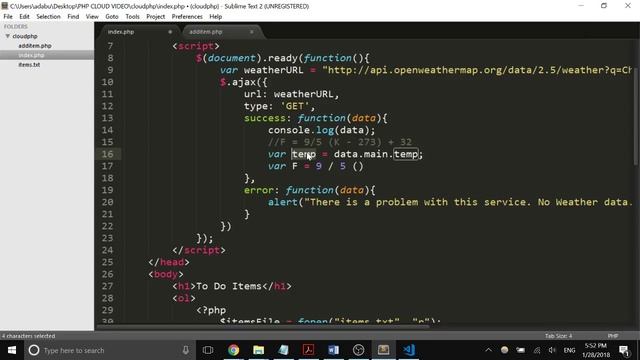Click the 'GET' string on line 12

pos(295,106)
